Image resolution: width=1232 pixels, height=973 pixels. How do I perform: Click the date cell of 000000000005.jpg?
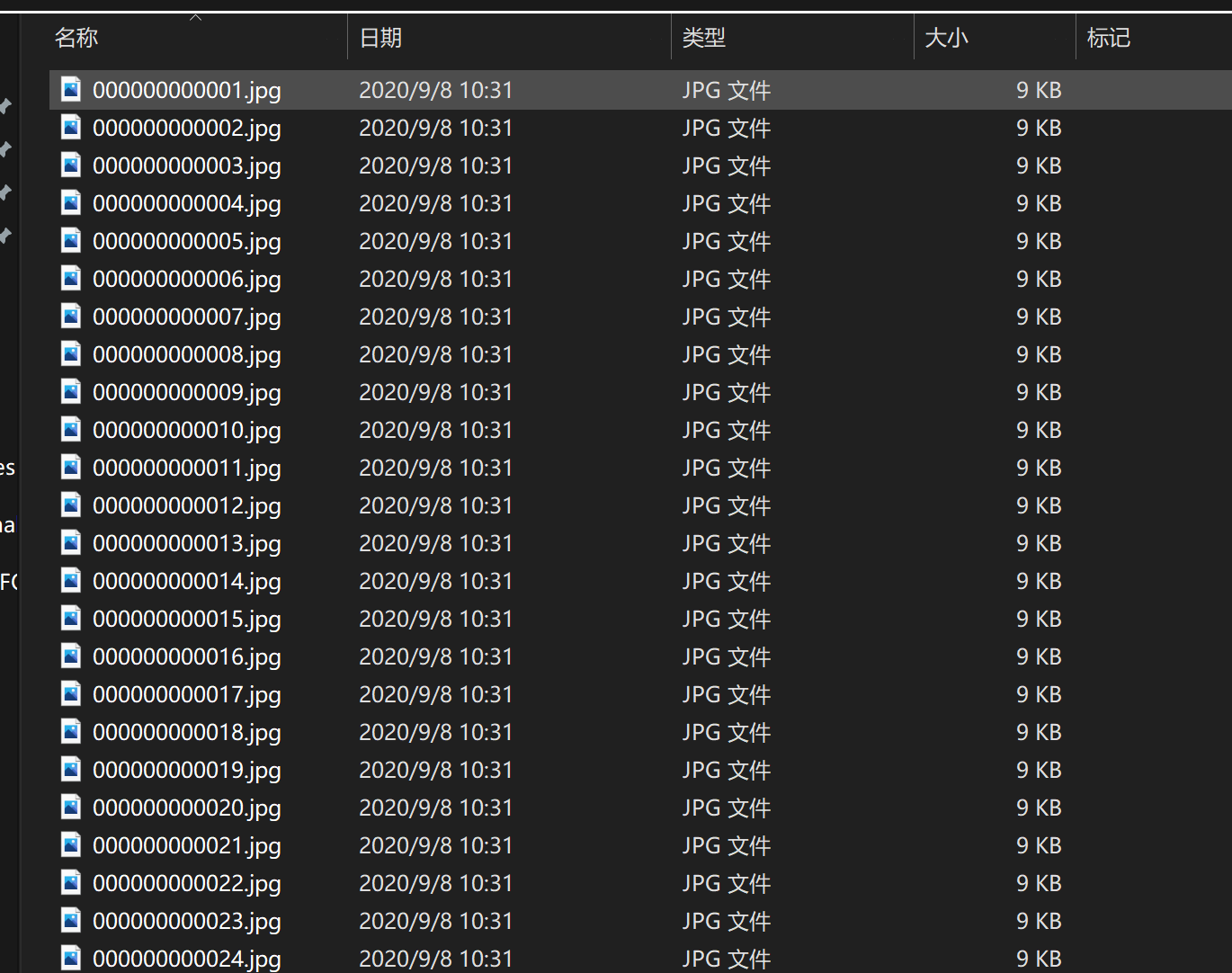(x=436, y=241)
